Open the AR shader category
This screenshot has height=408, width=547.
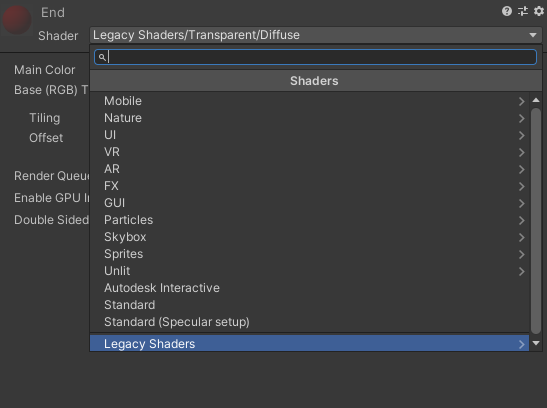coord(309,169)
